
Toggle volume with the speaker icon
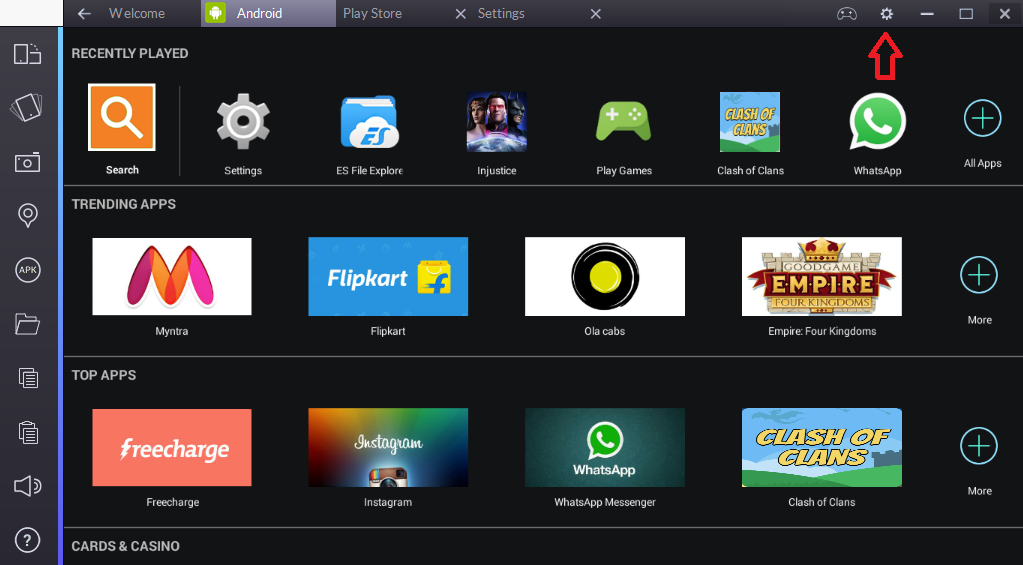coord(27,486)
